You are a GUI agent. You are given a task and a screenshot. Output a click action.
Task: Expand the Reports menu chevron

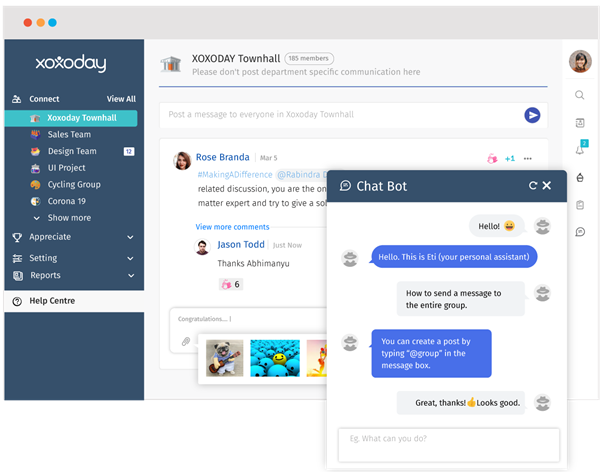point(131,276)
